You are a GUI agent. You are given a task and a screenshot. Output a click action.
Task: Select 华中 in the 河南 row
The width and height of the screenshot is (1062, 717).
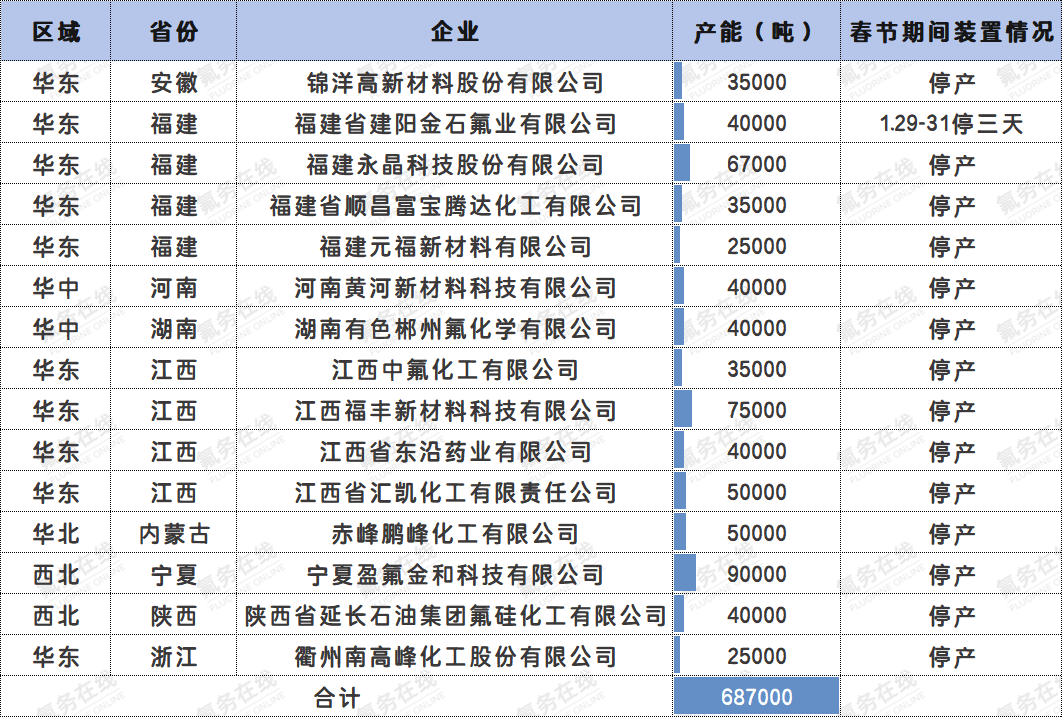(x=56, y=288)
